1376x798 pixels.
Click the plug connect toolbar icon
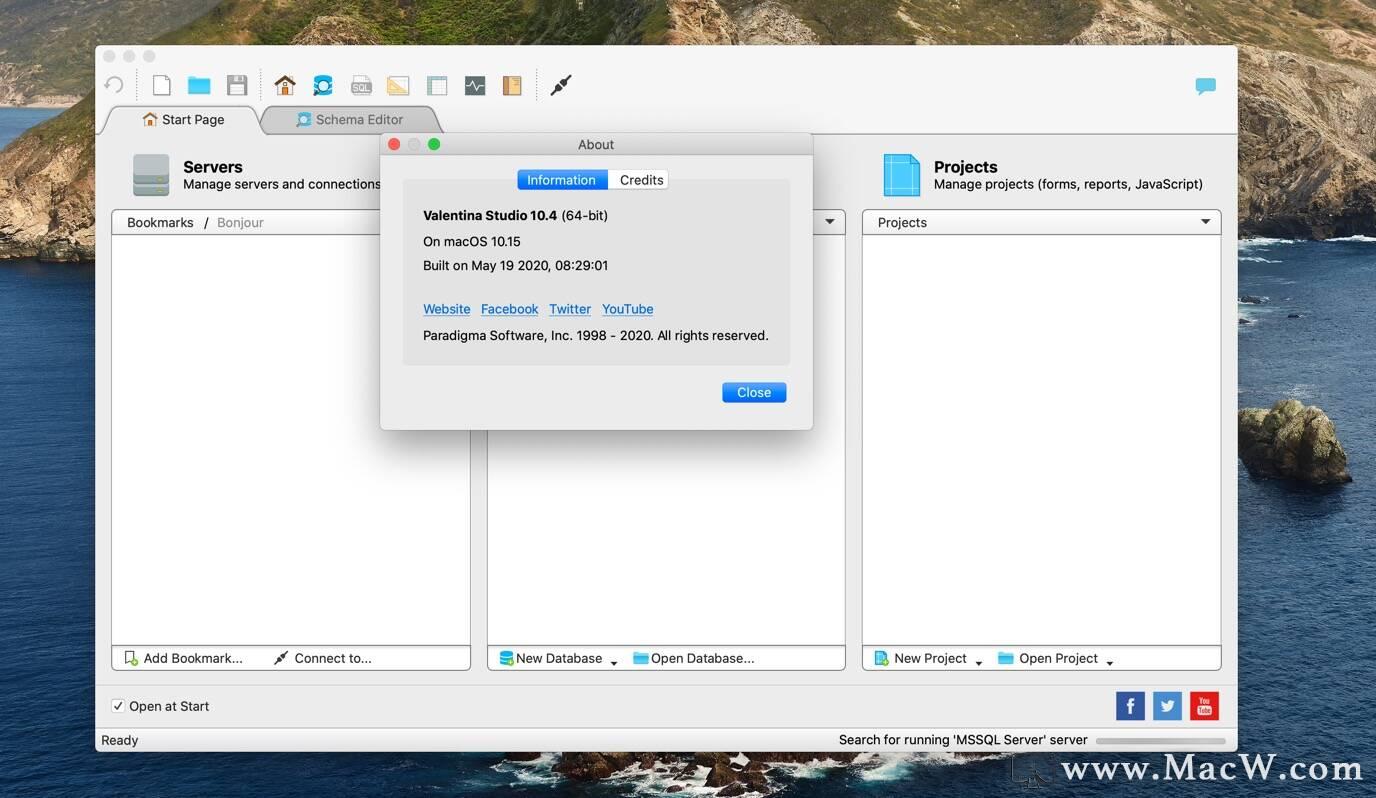click(x=561, y=85)
